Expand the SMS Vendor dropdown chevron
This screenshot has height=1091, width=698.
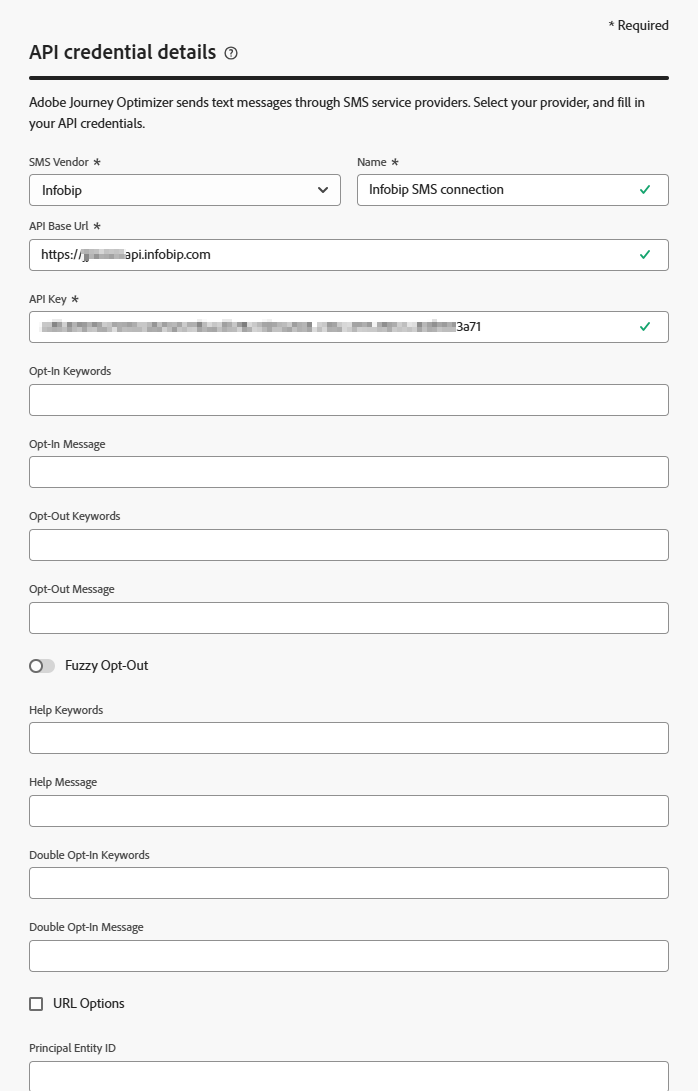(322, 190)
